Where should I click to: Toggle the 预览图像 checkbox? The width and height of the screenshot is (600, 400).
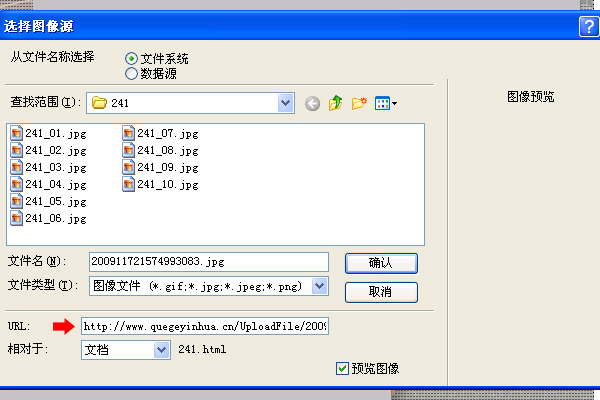tap(343, 368)
